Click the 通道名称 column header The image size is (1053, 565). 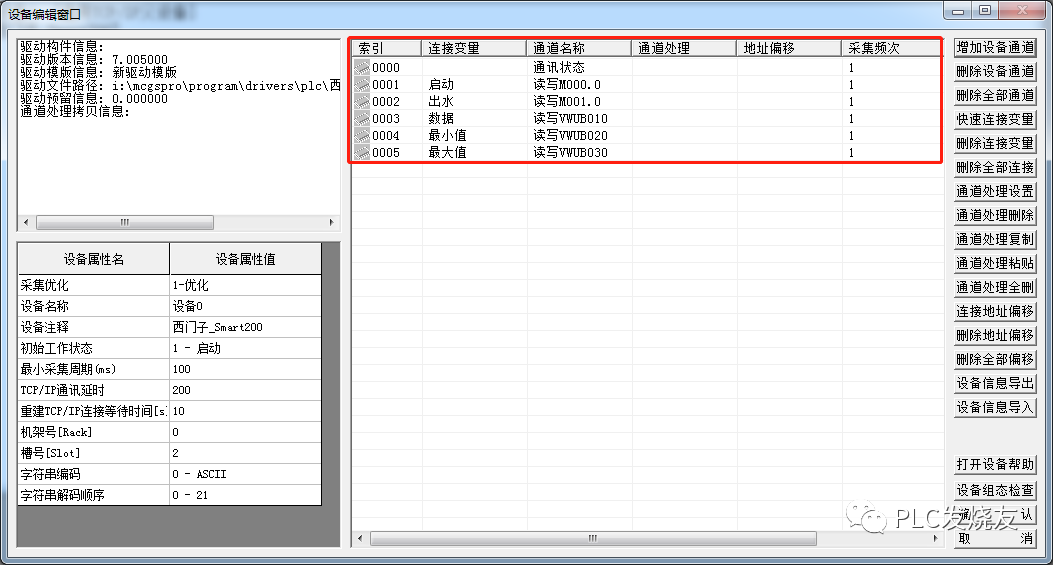click(x=579, y=48)
